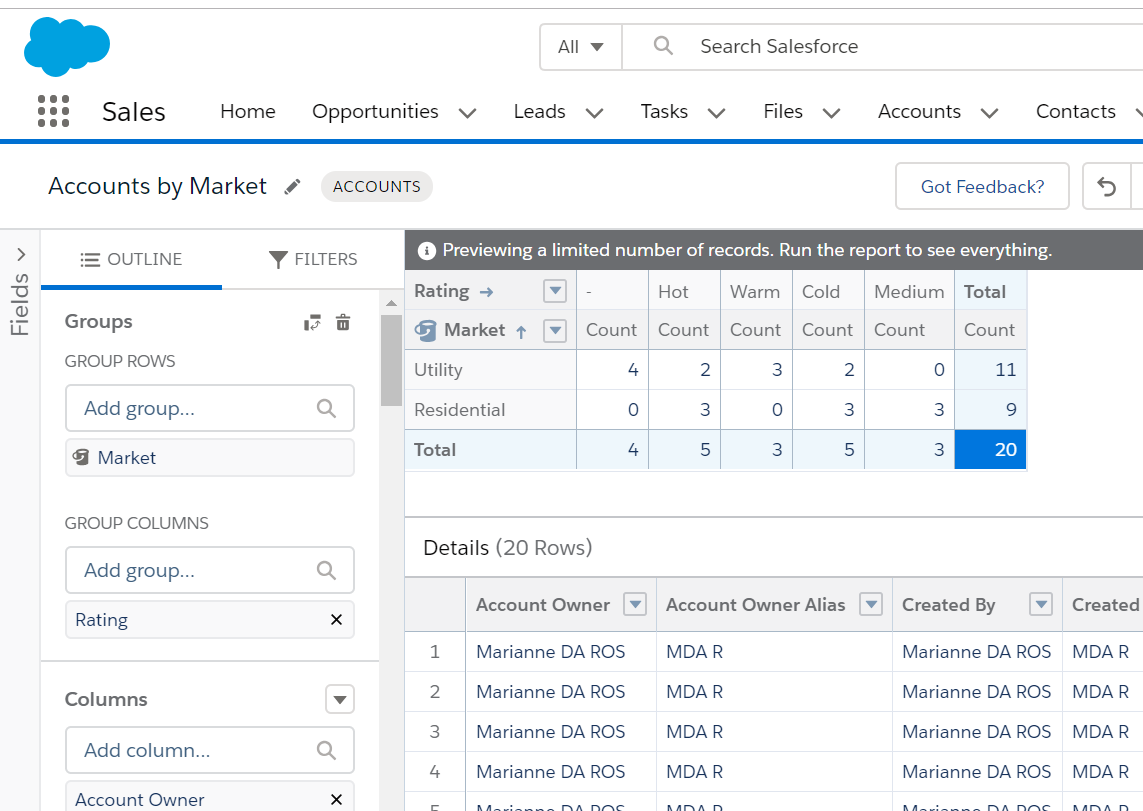
Task: Open Account Owner column dropdown
Action: point(635,604)
